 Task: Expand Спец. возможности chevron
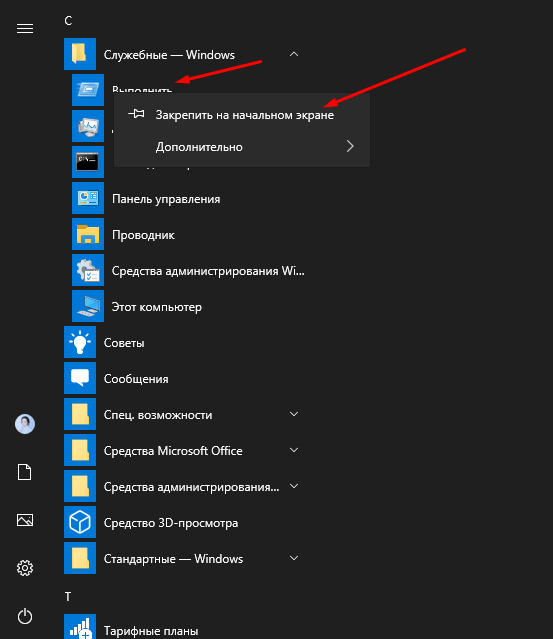[294, 414]
